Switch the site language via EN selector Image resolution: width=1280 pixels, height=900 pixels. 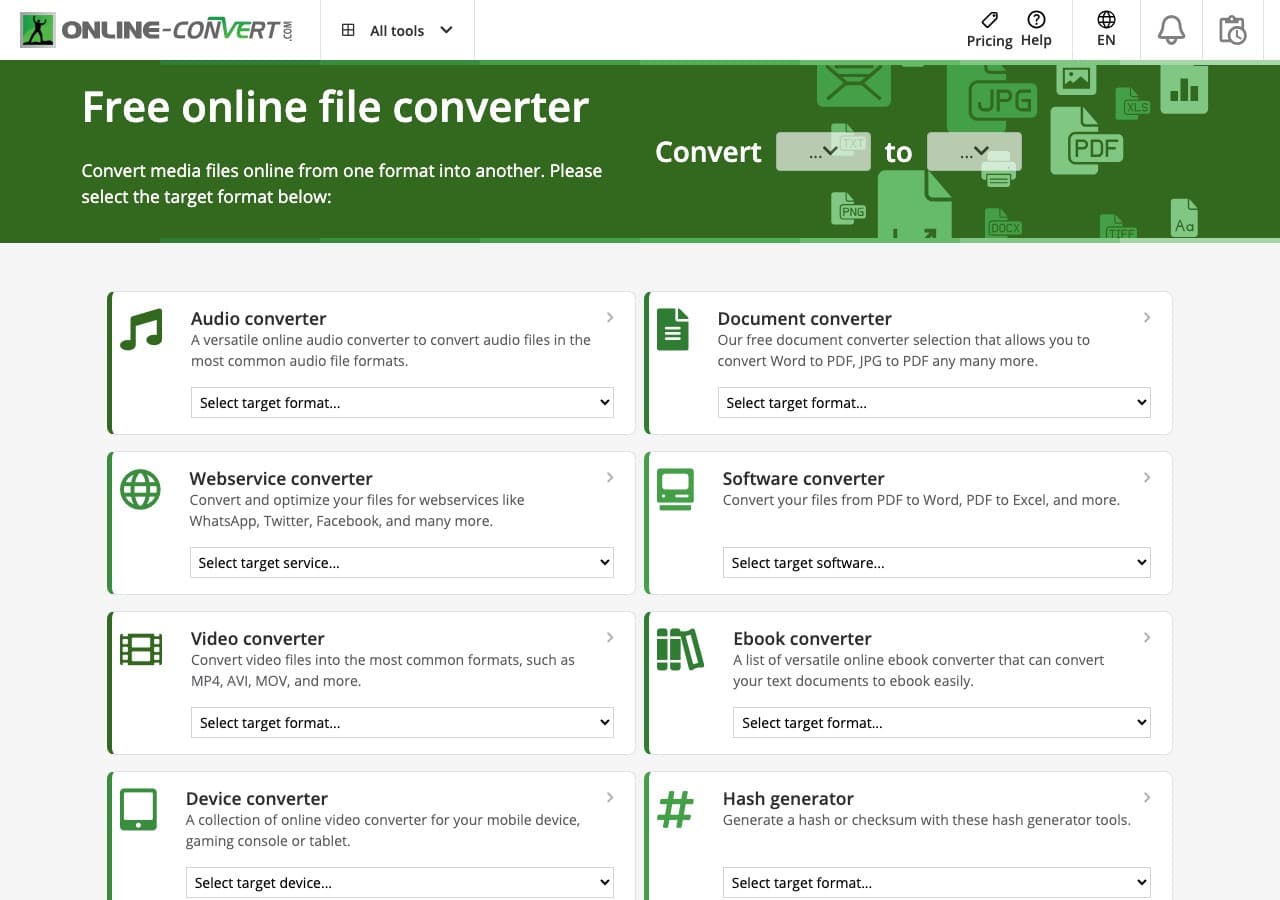point(1105,29)
